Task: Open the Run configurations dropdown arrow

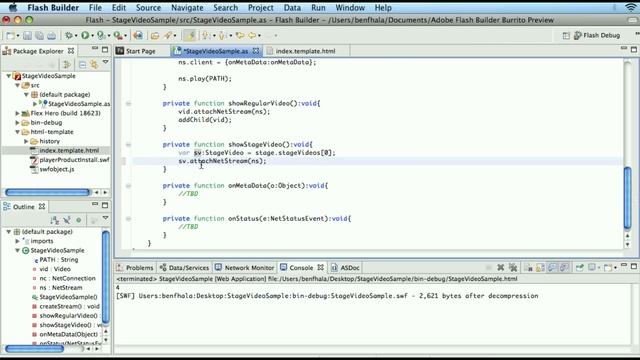Action: click(x=92, y=36)
